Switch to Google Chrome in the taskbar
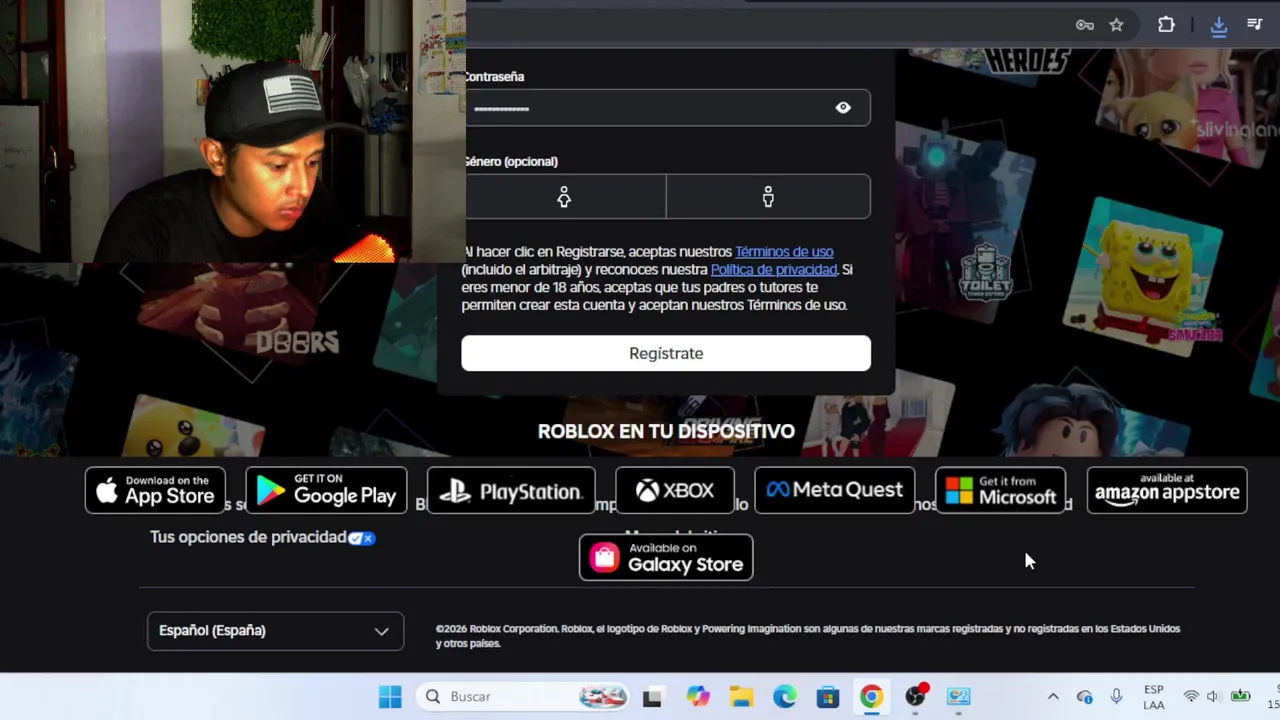Viewport: 1280px width, 720px height. coord(871,697)
